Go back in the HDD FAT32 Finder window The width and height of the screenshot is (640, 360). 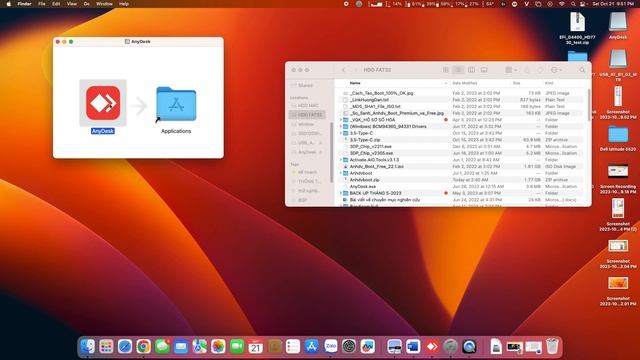point(344,70)
